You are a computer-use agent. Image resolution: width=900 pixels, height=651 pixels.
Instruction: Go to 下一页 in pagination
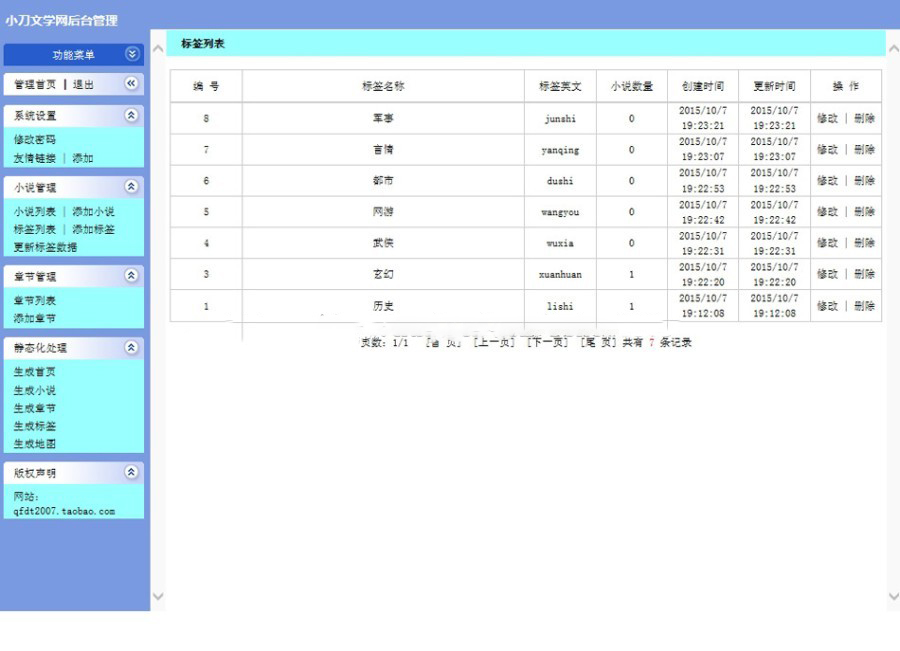point(547,342)
